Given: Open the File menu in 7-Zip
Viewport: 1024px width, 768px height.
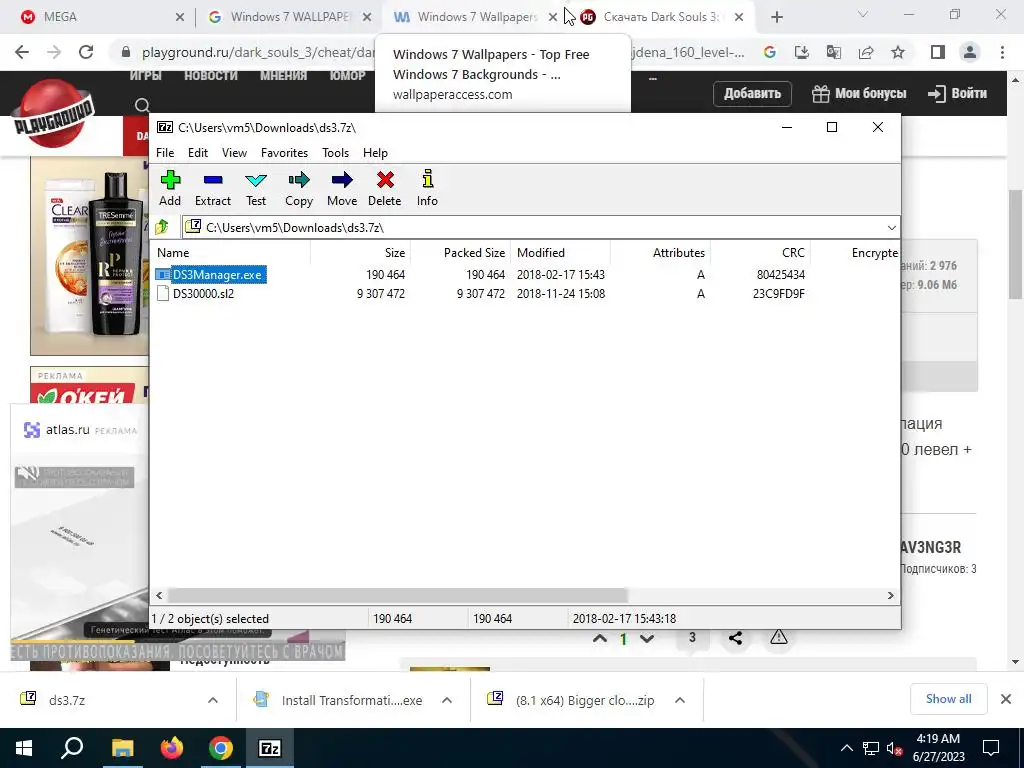Looking at the screenshot, I should pyautogui.click(x=165, y=153).
